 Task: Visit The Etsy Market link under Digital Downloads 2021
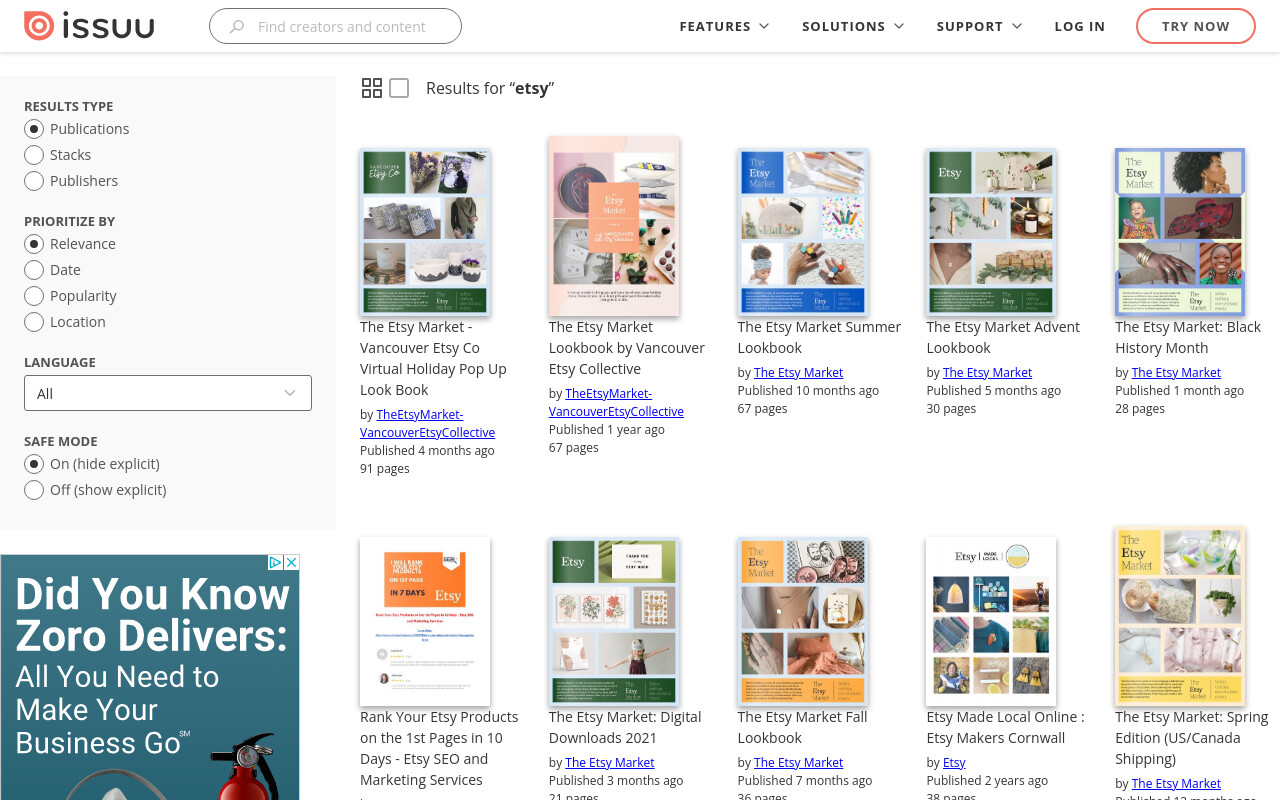[x=610, y=762]
